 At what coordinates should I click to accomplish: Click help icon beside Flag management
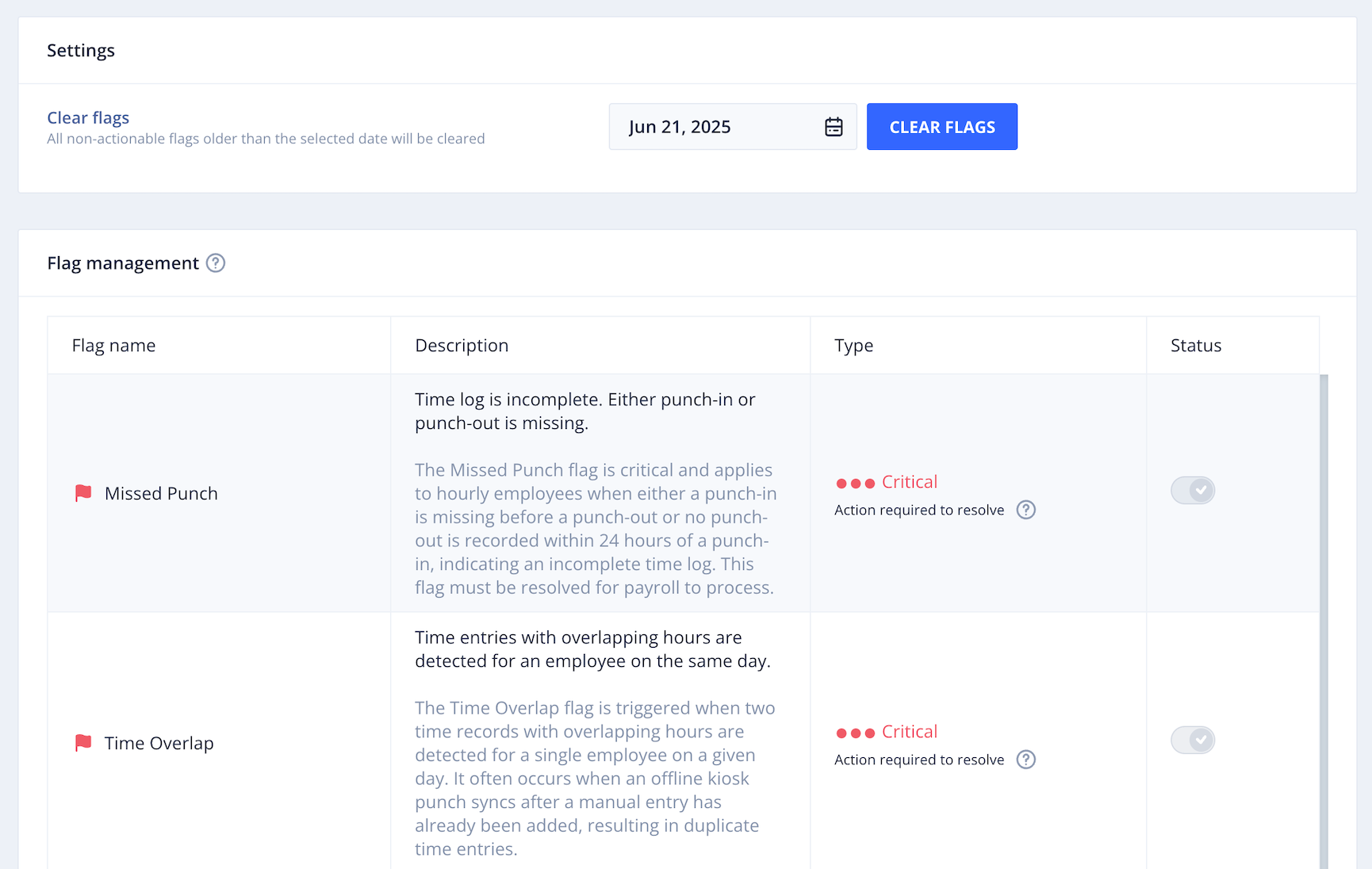tap(216, 263)
